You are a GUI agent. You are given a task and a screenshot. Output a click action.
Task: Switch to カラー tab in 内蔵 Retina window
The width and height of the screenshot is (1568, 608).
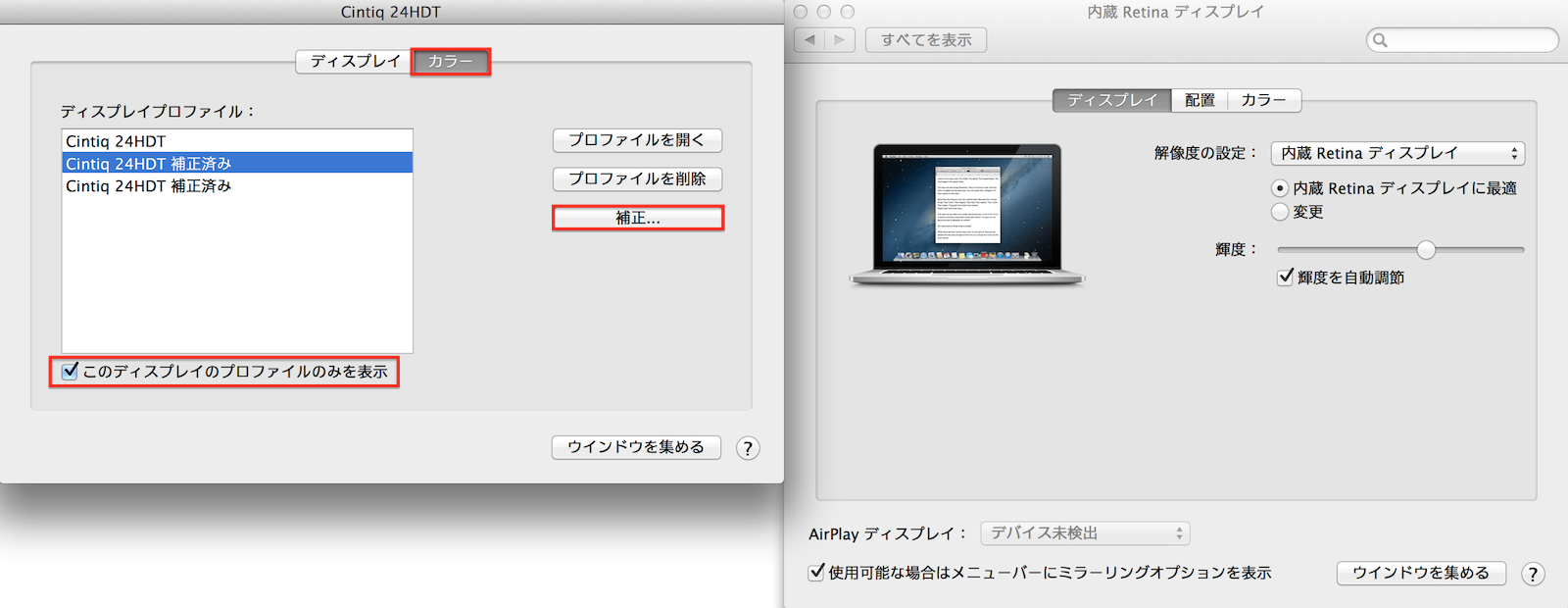tap(1264, 100)
